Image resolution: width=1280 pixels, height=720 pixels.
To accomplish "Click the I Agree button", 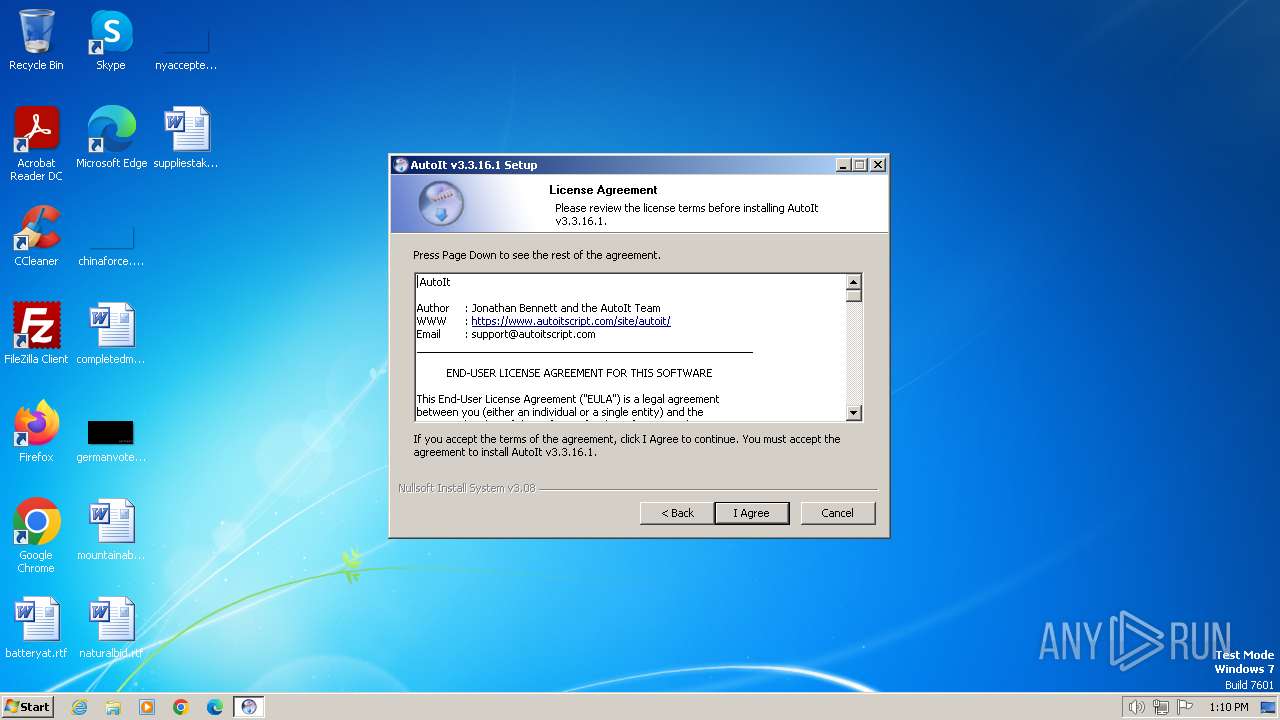I will pos(752,513).
